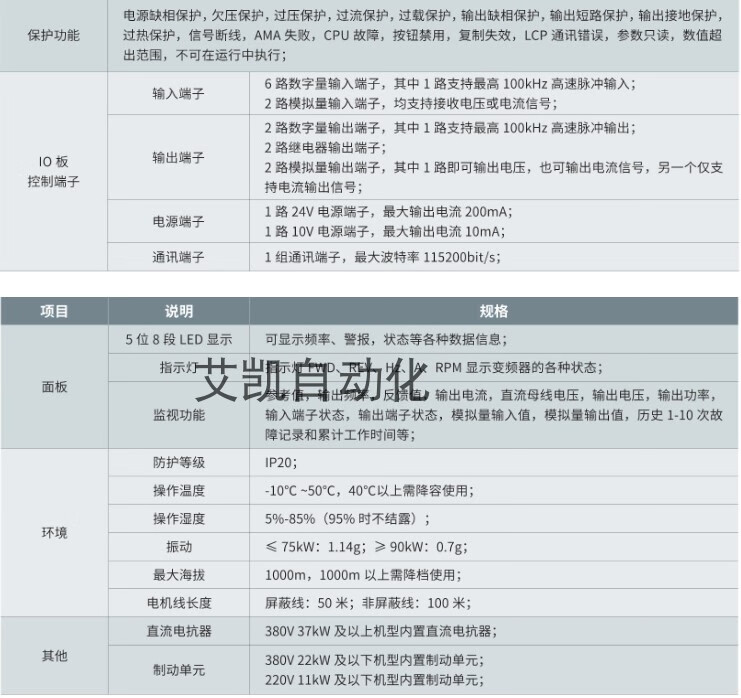This screenshot has height=698, width=741.
Task: Select the 最大海拔 label cell
Action: 178,575
